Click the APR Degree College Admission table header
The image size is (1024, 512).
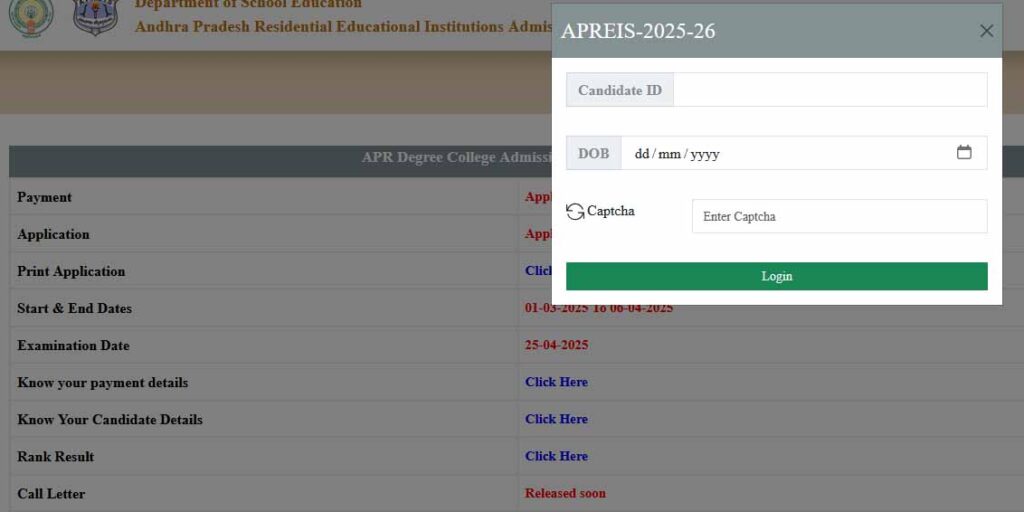(x=280, y=161)
